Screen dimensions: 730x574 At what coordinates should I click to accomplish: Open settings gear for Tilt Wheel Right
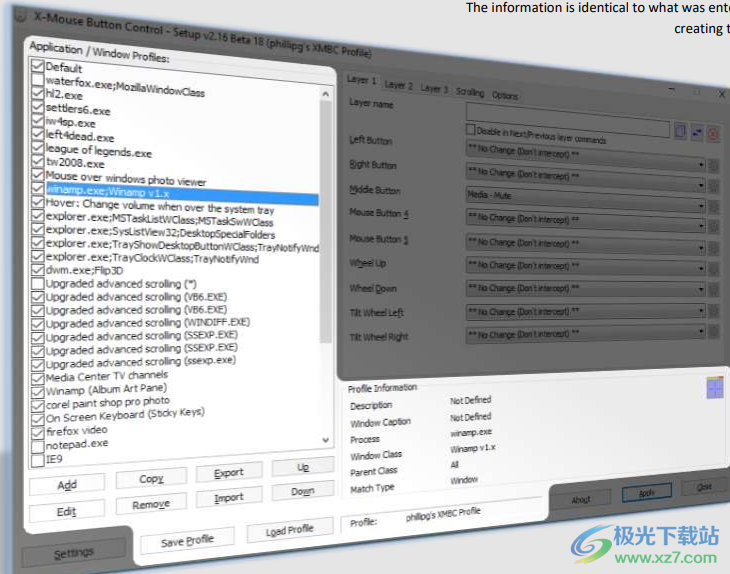click(x=713, y=332)
